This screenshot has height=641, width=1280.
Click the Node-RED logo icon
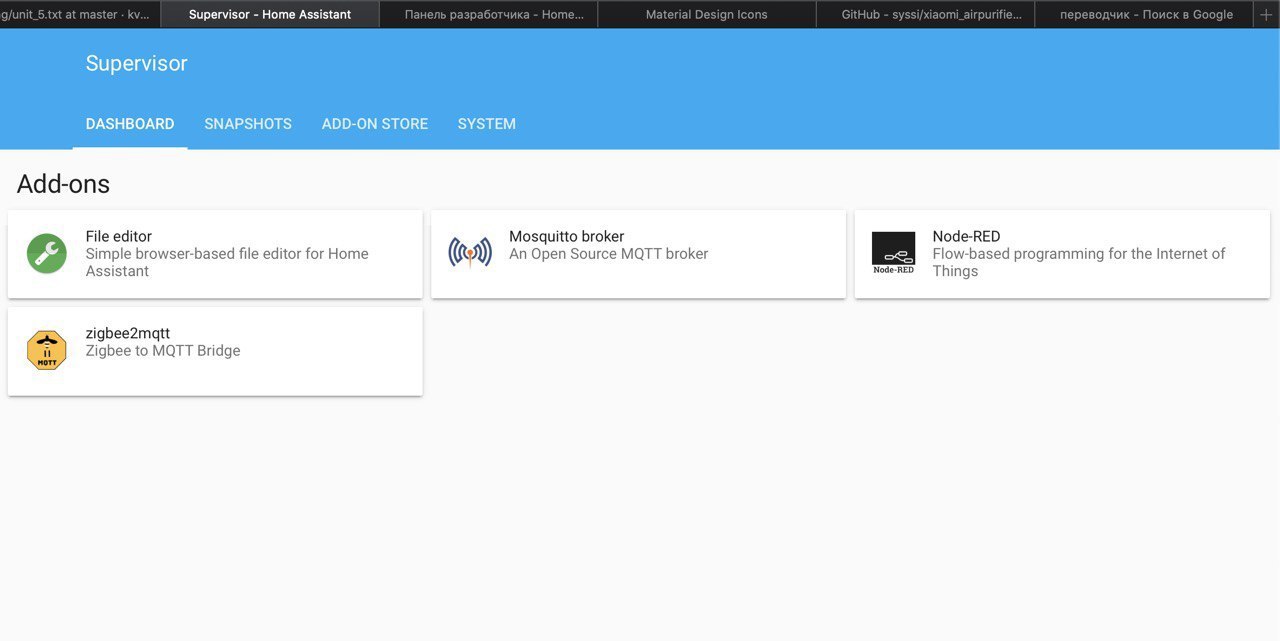[x=893, y=254]
